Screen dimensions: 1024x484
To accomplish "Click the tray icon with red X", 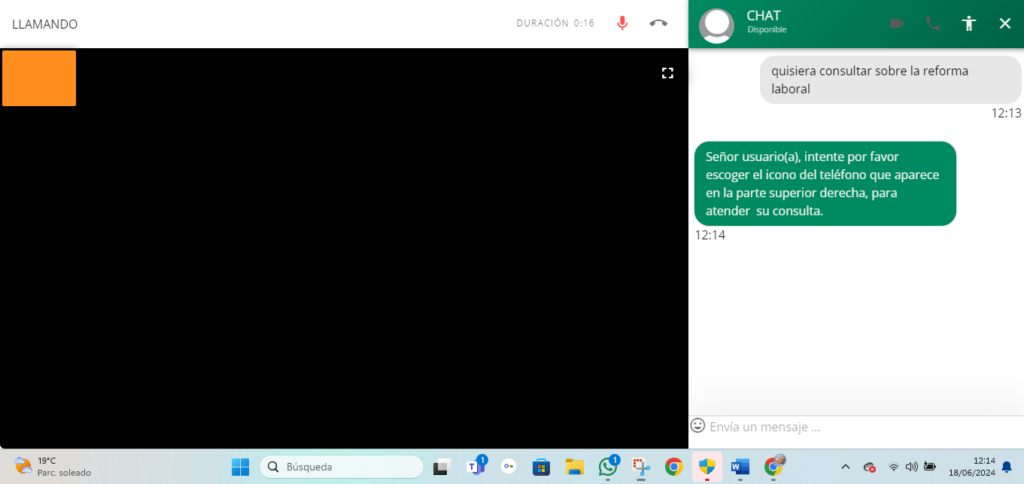I will click(x=869, y=467).
